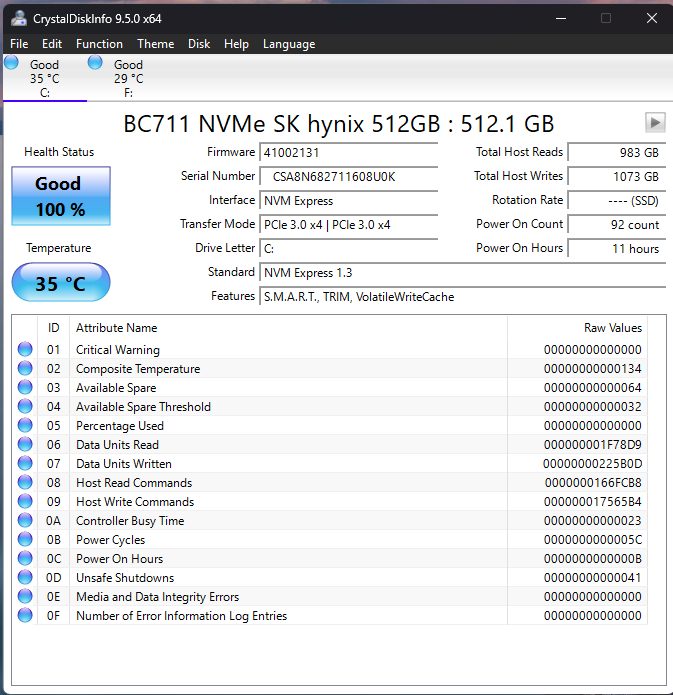This screenshot has height=695, width=673.
Task: Open the Edit menu
Action: coord(52,44)
